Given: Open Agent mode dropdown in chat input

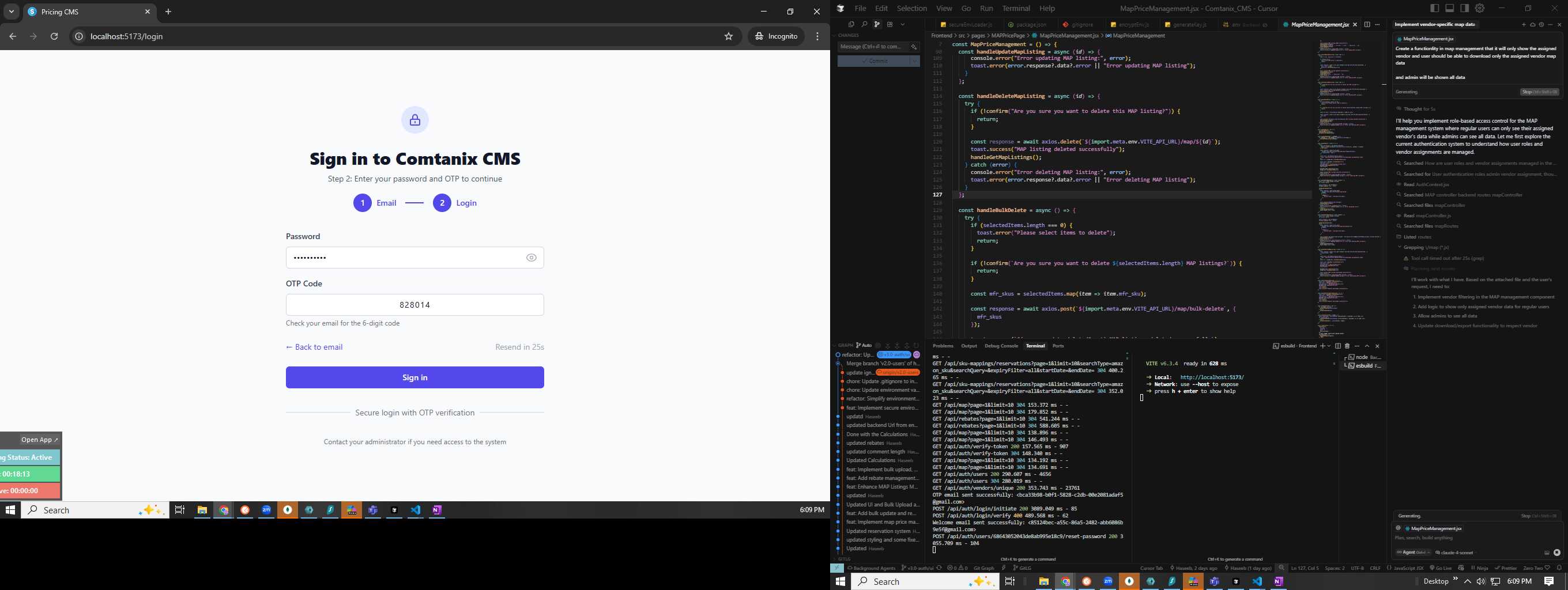Looking at the screenshot, I should (1413, 553).
